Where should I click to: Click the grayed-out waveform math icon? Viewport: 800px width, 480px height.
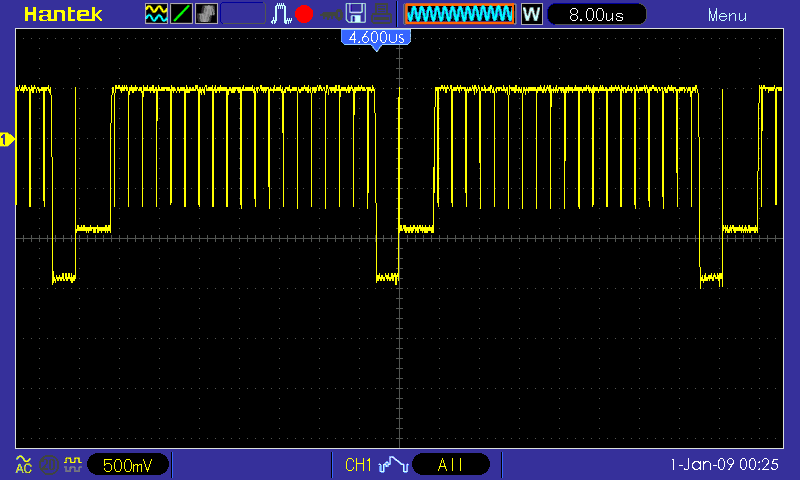[206, 14]
